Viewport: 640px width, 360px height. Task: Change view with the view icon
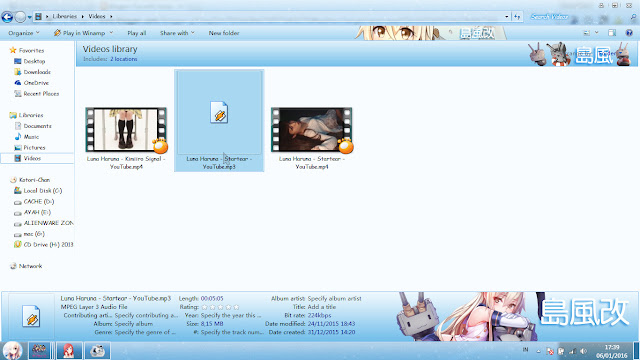click(587, 33)
